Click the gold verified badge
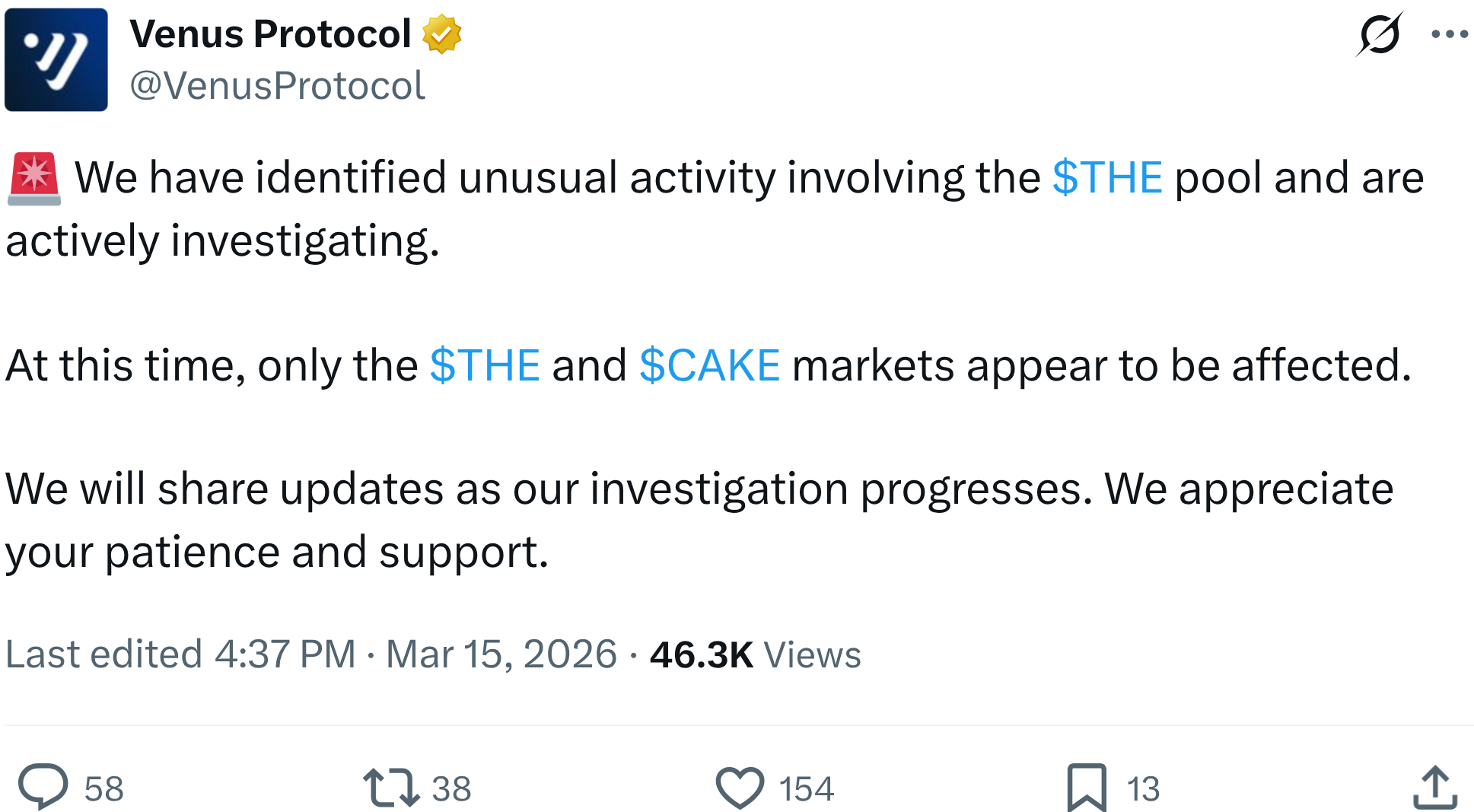1474x812 pixels. (x=441, y=34)
